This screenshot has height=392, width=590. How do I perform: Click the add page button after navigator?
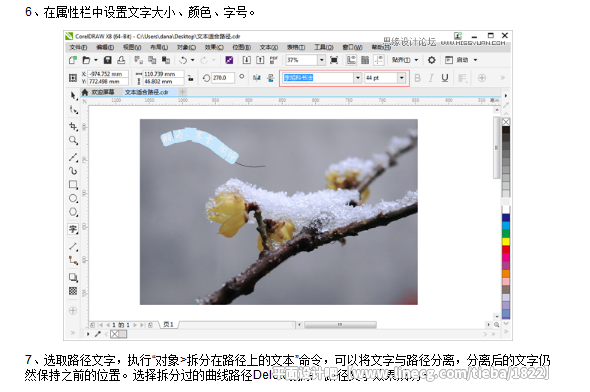click(151, 324)
